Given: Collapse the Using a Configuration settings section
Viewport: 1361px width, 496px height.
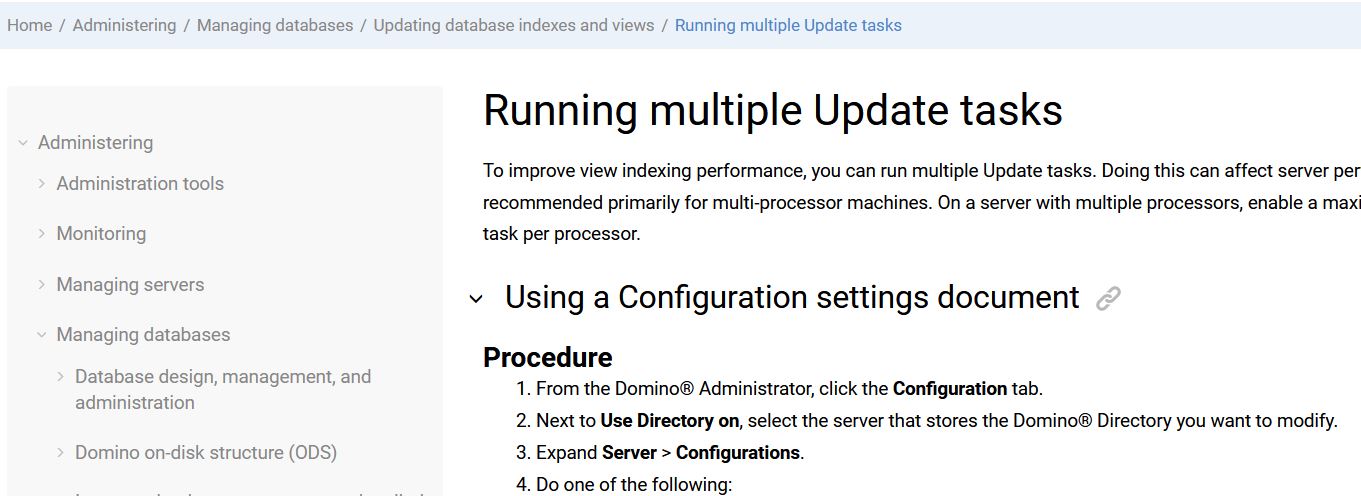Looking at the screenshot, I should click(x=477, y=299).
